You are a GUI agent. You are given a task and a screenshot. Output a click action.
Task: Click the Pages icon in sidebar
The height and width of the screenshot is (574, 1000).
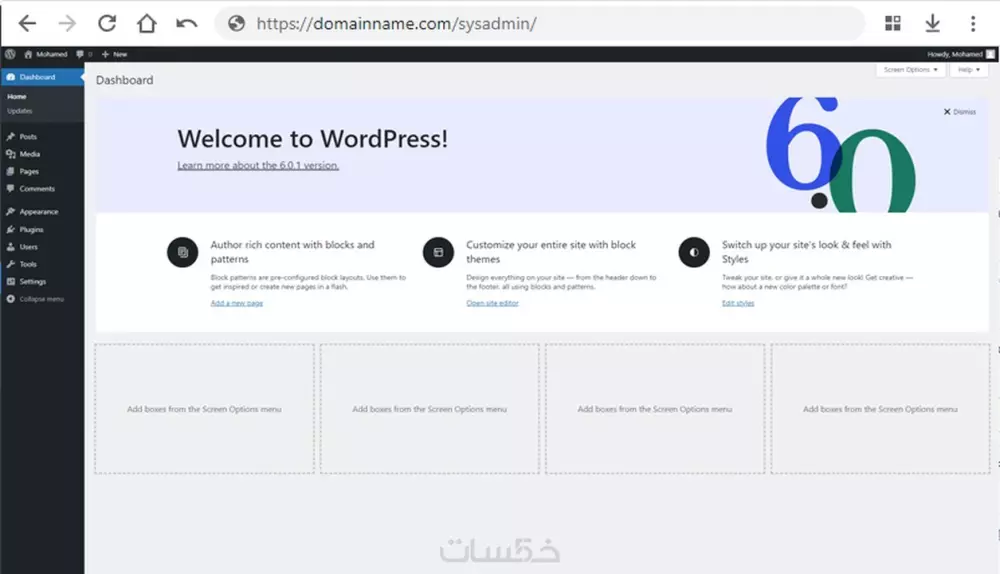(x=11, y=171)
